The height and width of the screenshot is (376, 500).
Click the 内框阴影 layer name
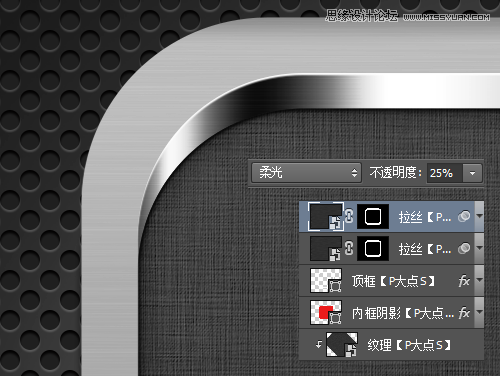(x=403, y=313)
